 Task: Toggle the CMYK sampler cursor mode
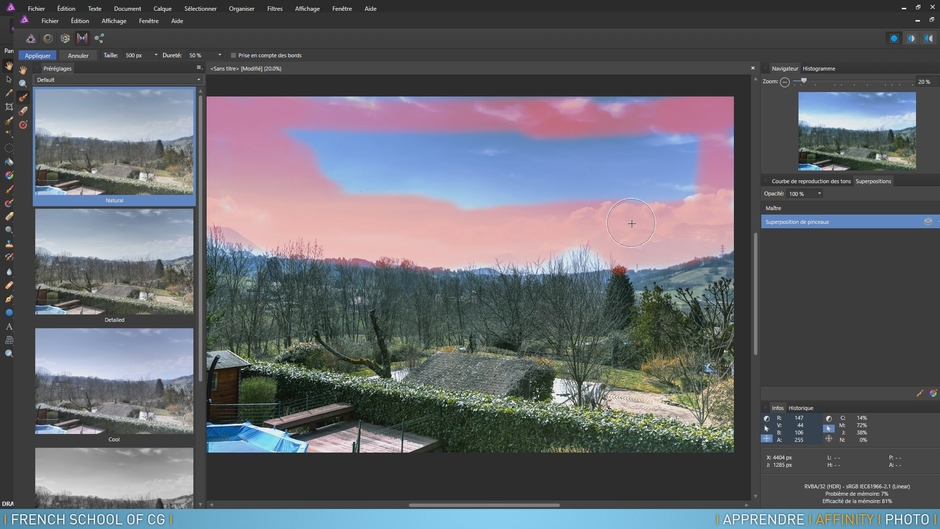[x=828, y=428]
